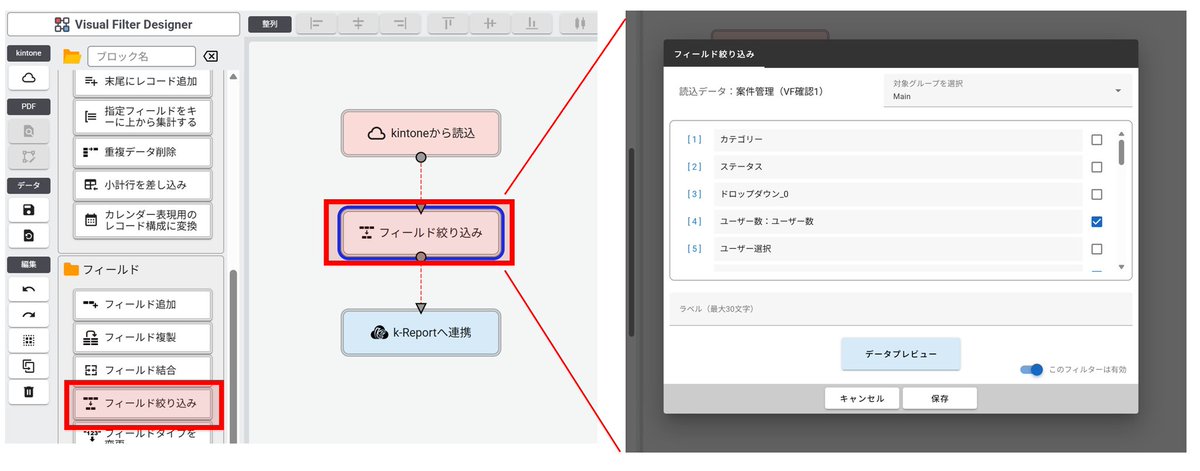Click the kintone cloud icon in sidebar
The image size is (1200, 471).
click(x=29, y=78)
